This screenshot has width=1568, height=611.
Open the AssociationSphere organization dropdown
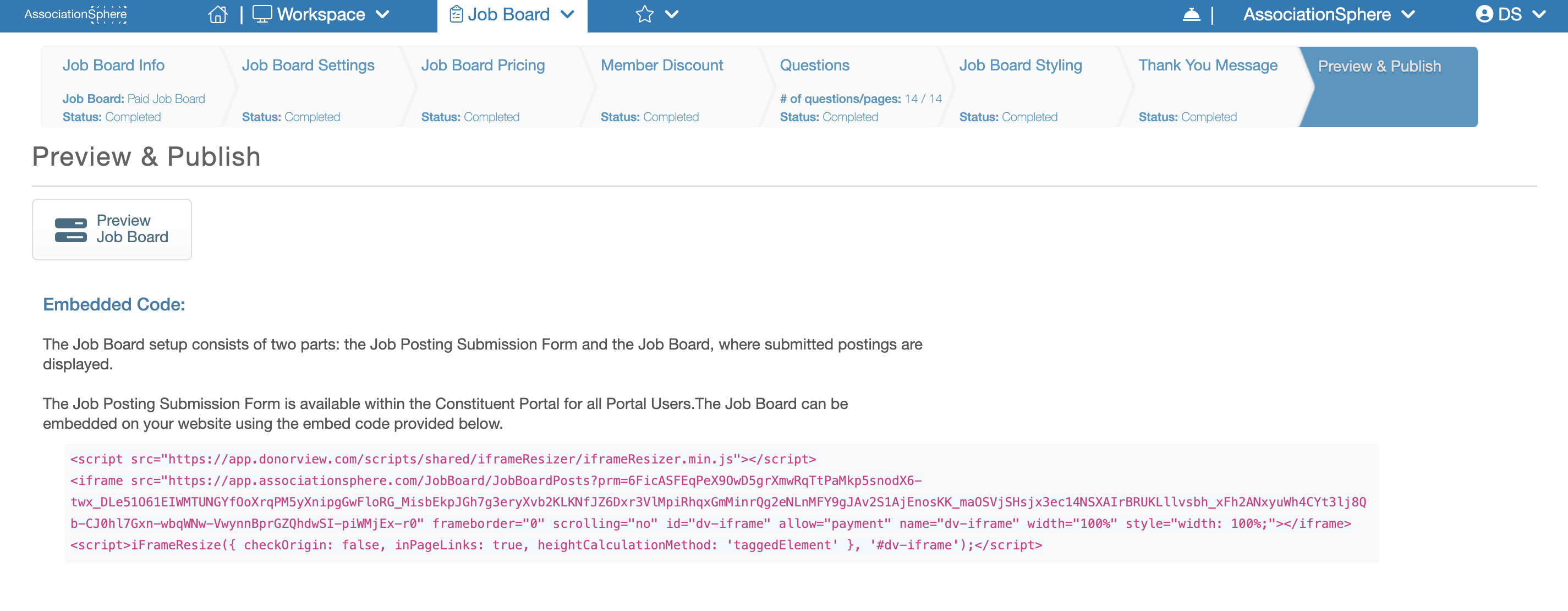click(1329, 14)
